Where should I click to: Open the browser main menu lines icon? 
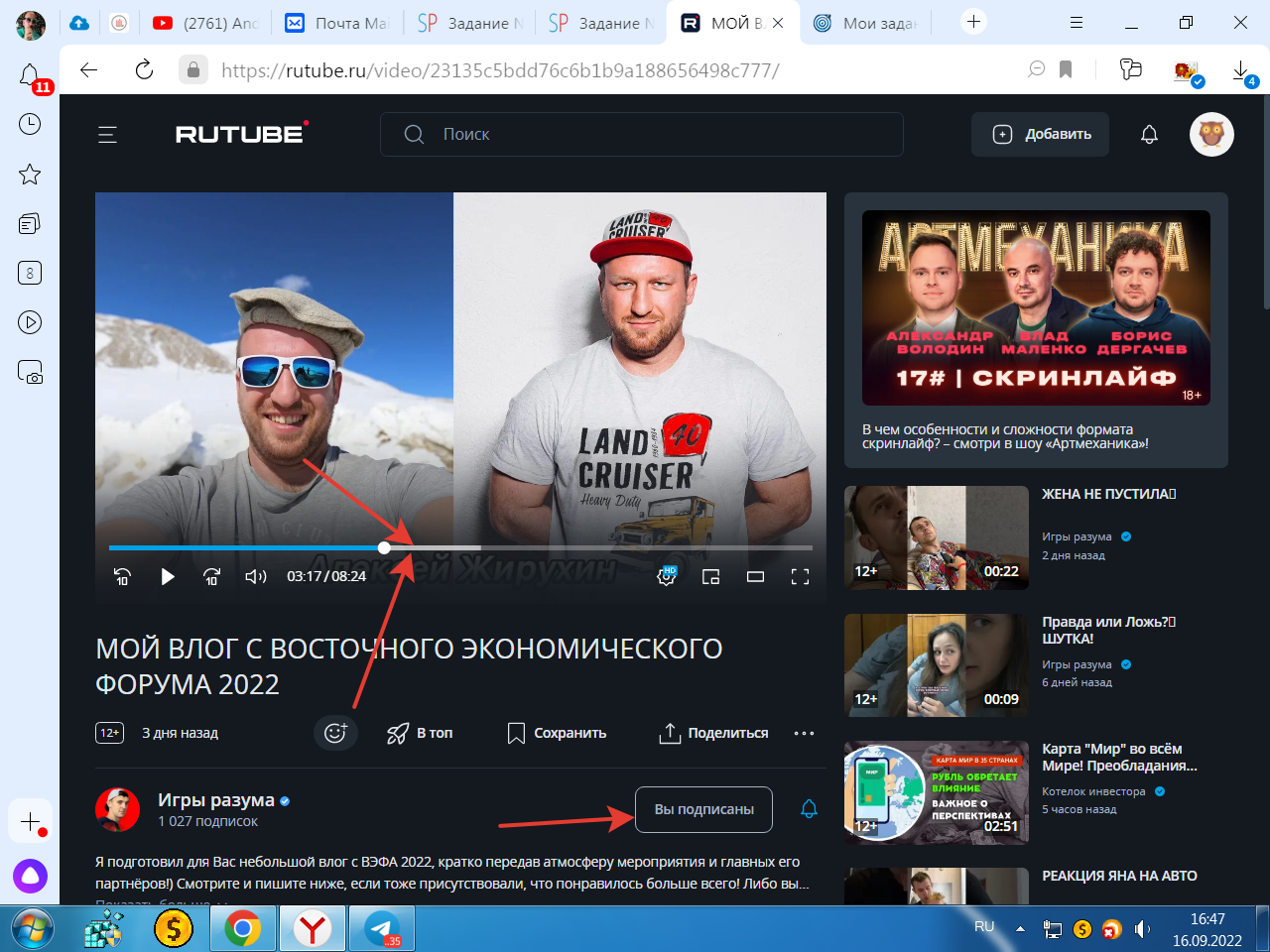coord(1077,22)
